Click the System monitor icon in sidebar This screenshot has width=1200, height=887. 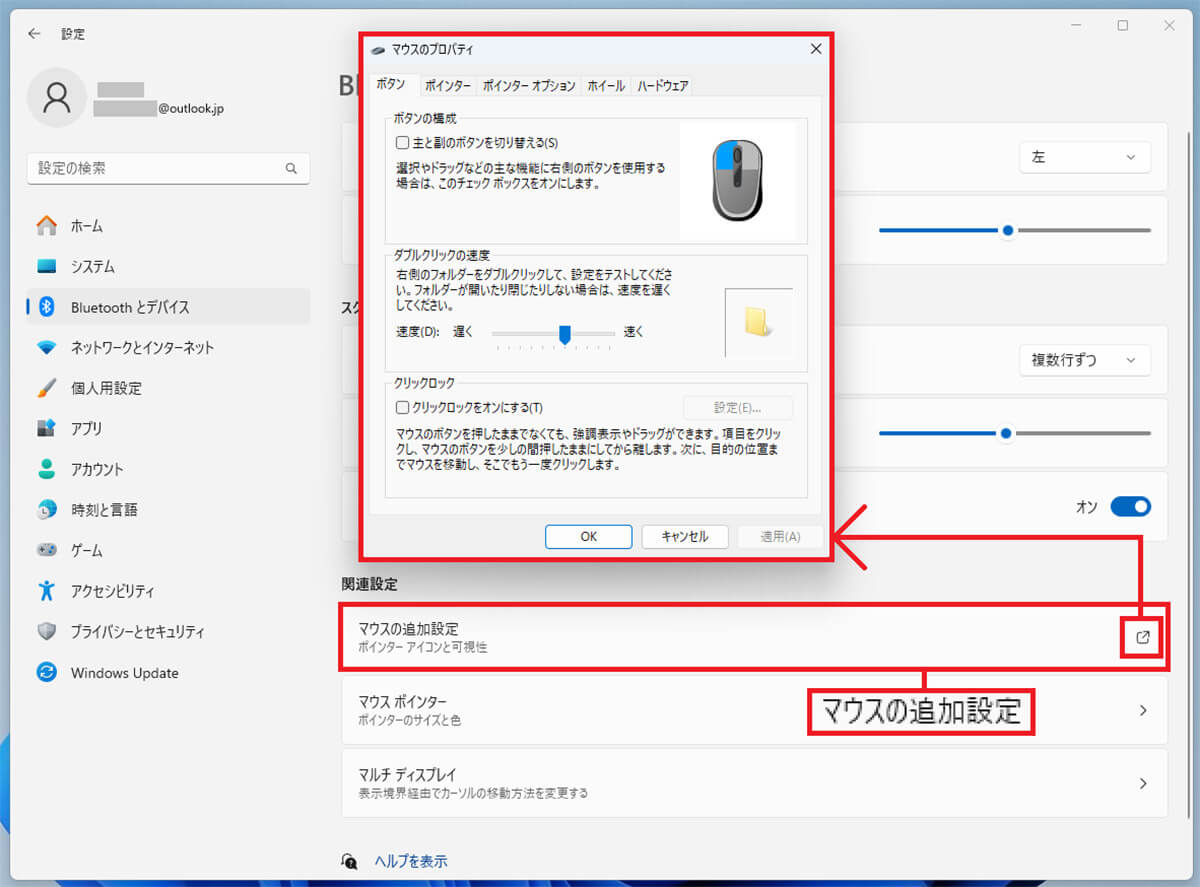(47, 267)
